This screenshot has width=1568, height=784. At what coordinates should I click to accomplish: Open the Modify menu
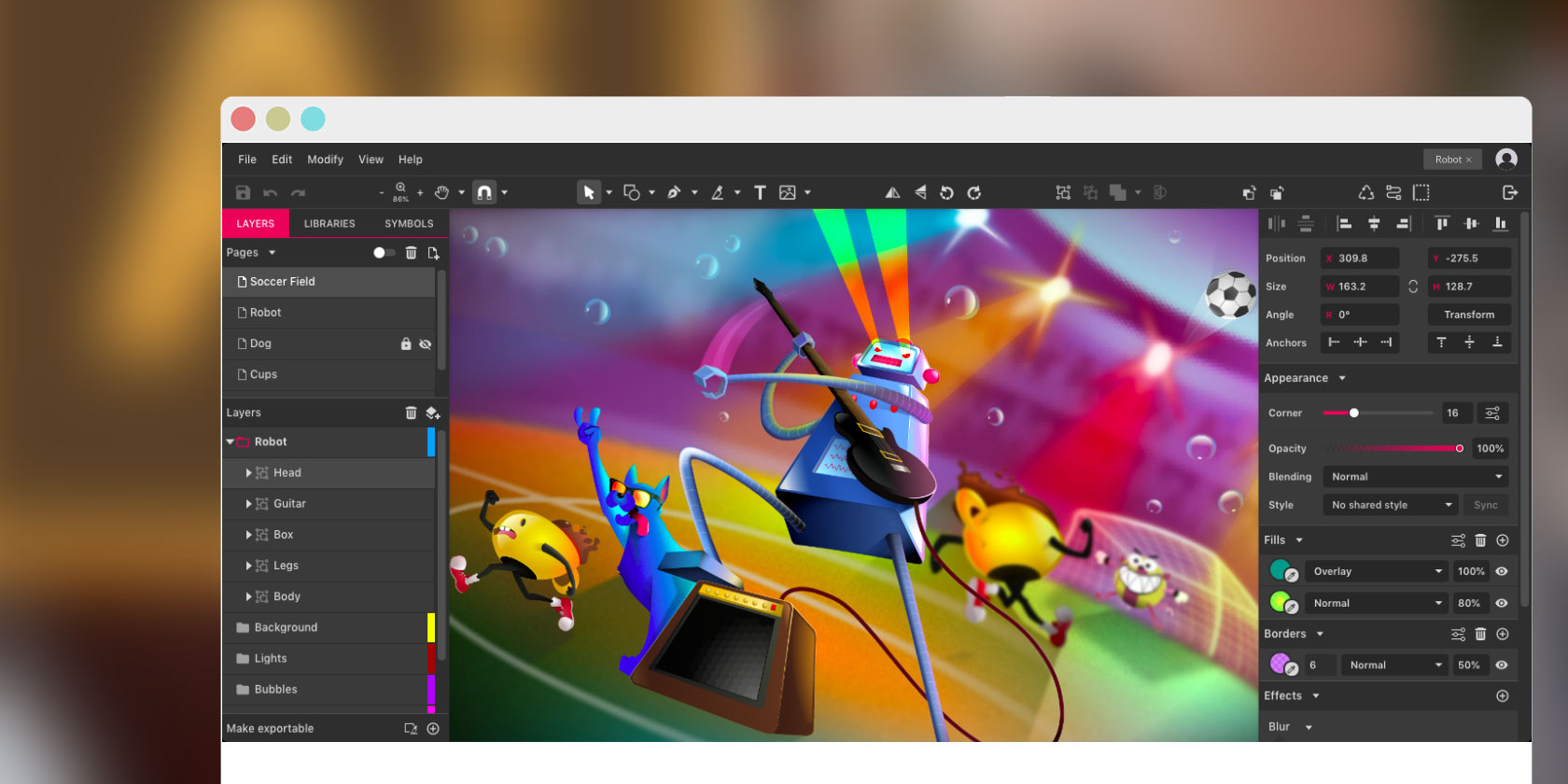(x=325, y=160)
